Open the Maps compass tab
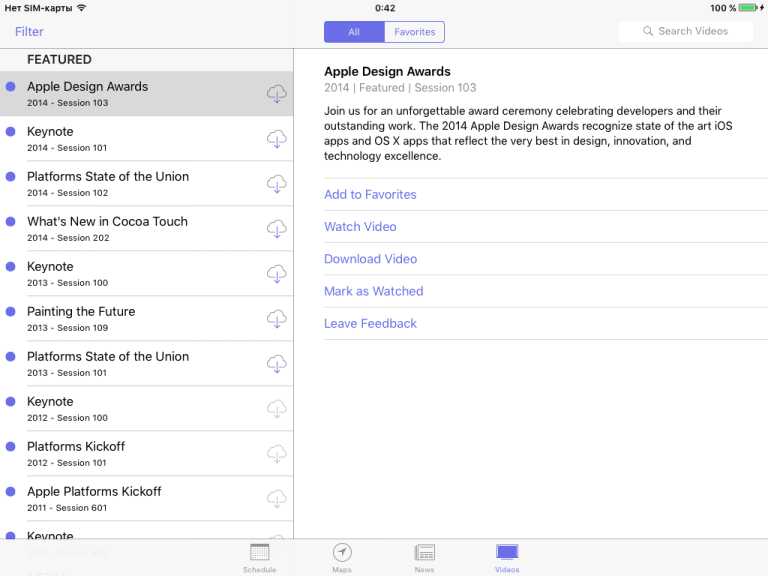Image resolution: width=768 pixels, height=576 pixels. coord(342,558)
